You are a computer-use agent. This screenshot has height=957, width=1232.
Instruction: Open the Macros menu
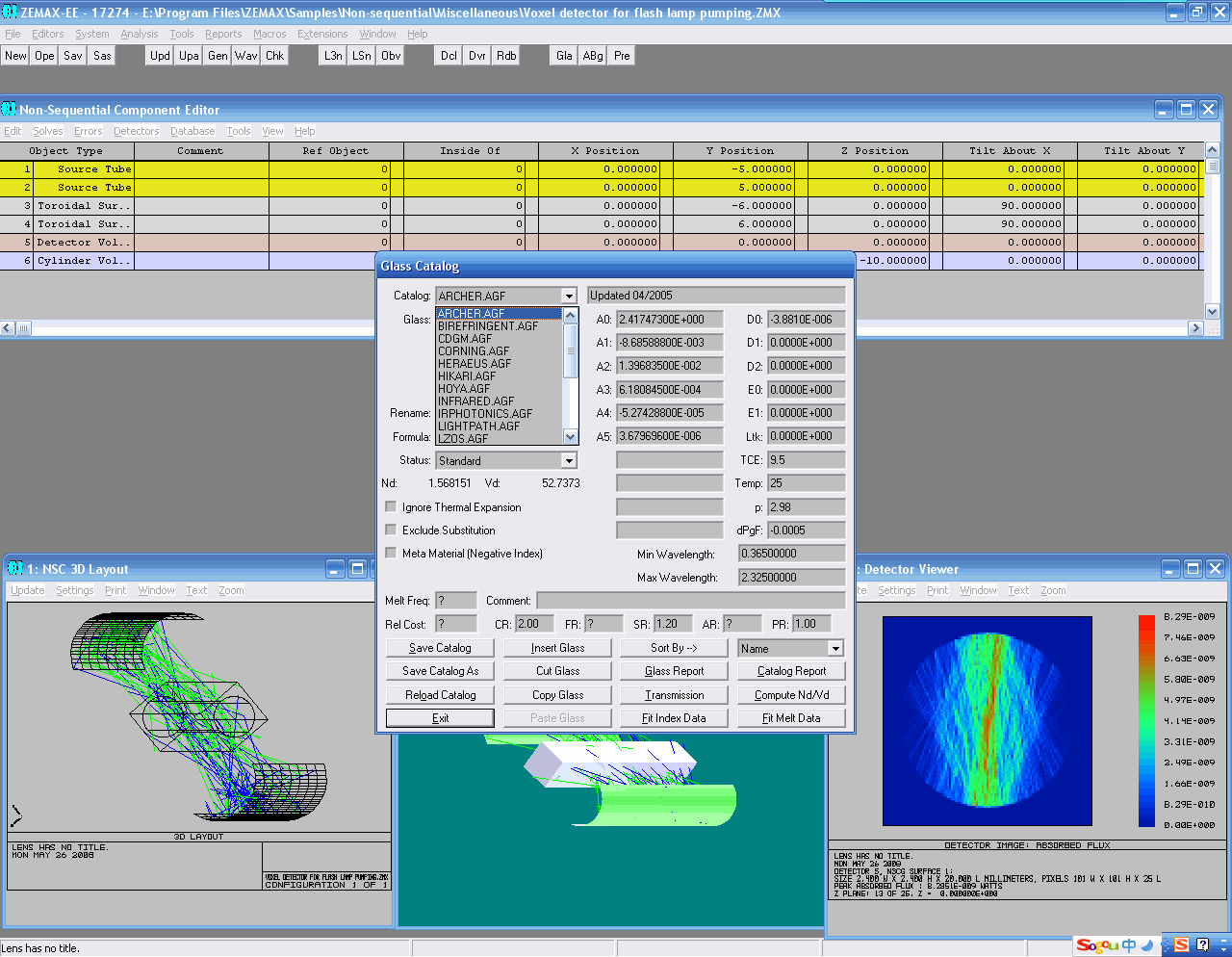(269, 34)
